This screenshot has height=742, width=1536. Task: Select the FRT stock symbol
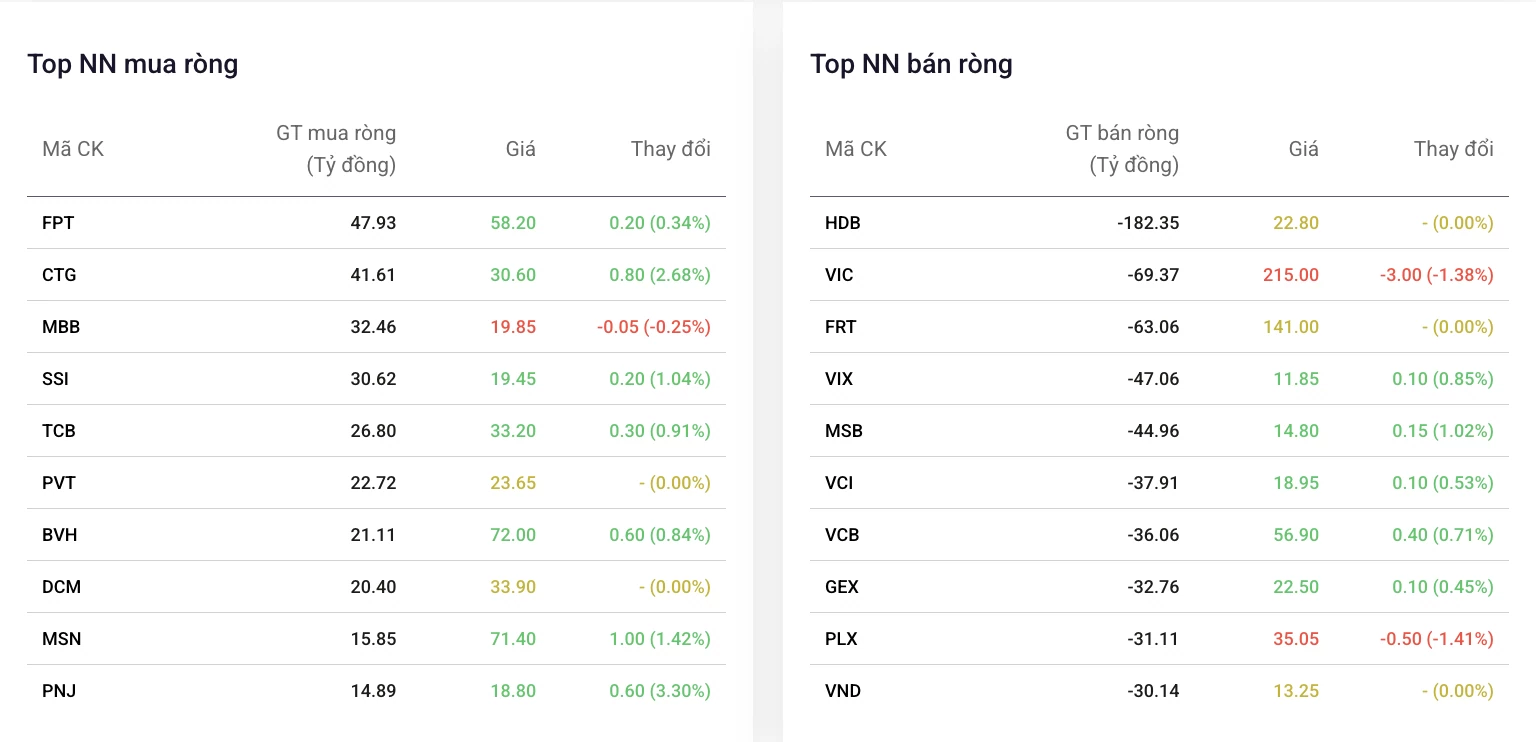tap(841, 327)
